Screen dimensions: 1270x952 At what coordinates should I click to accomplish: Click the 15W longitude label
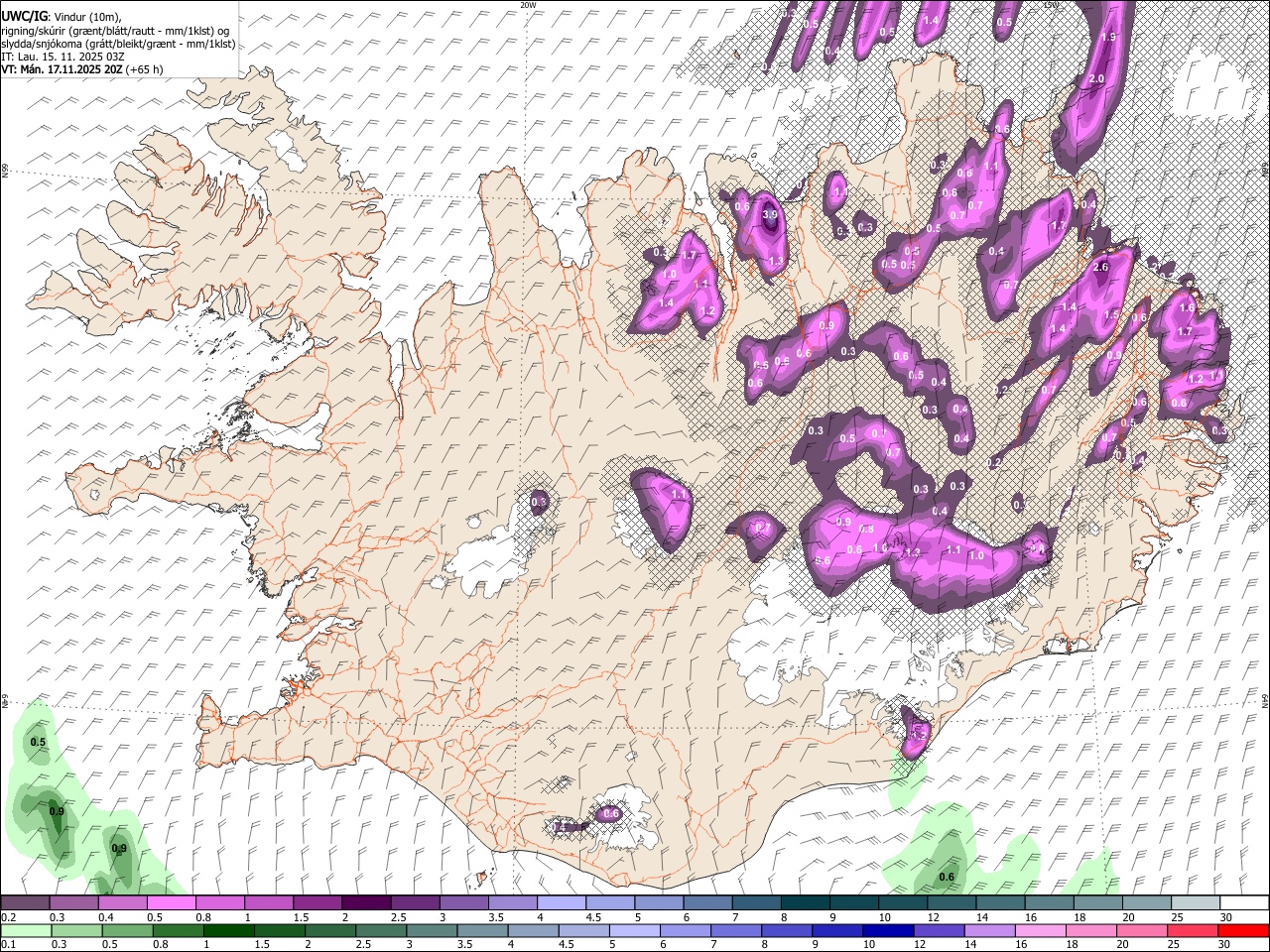pos(1052,5)
